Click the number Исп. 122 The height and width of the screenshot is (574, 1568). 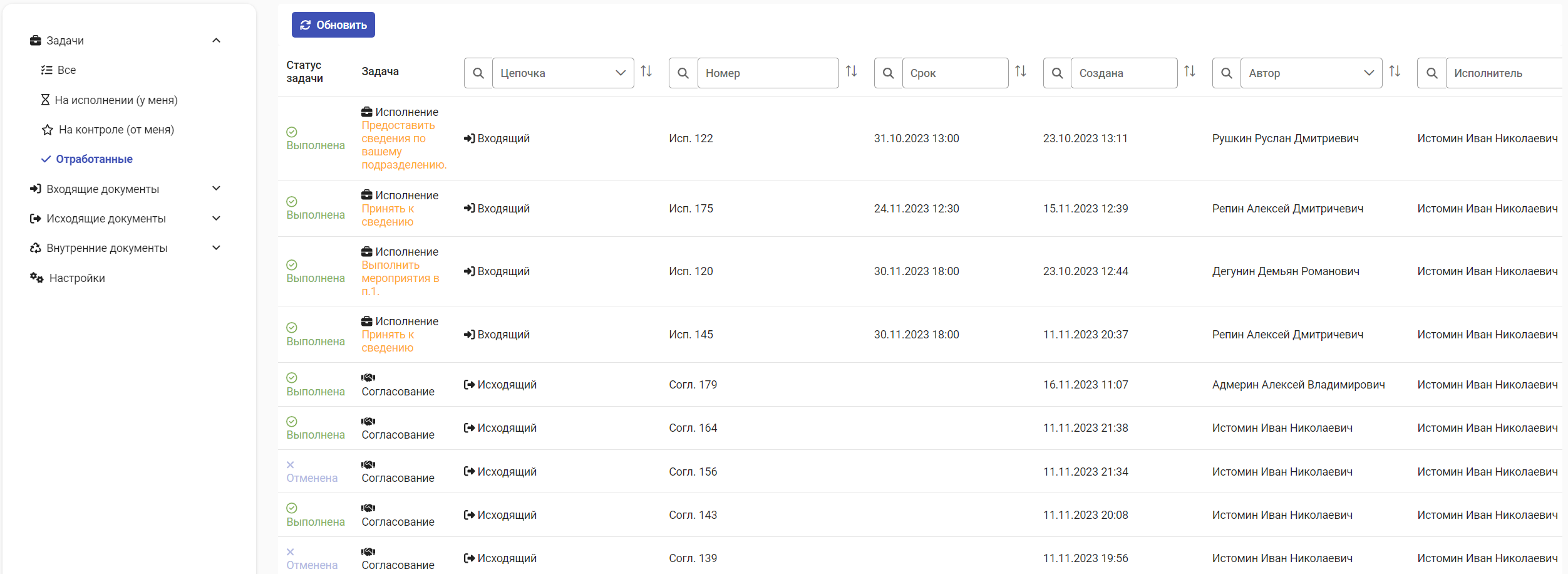(691, 138)
